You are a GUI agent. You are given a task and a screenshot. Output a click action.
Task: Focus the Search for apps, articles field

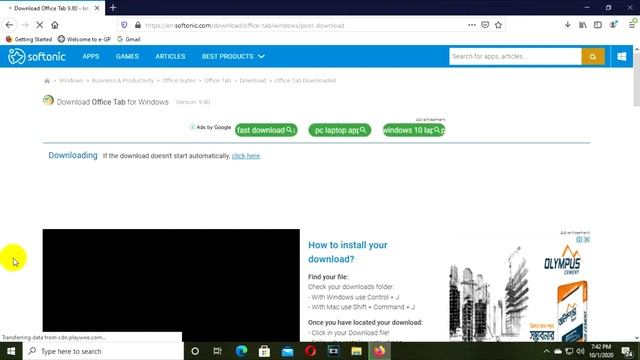tap(515, 56)
